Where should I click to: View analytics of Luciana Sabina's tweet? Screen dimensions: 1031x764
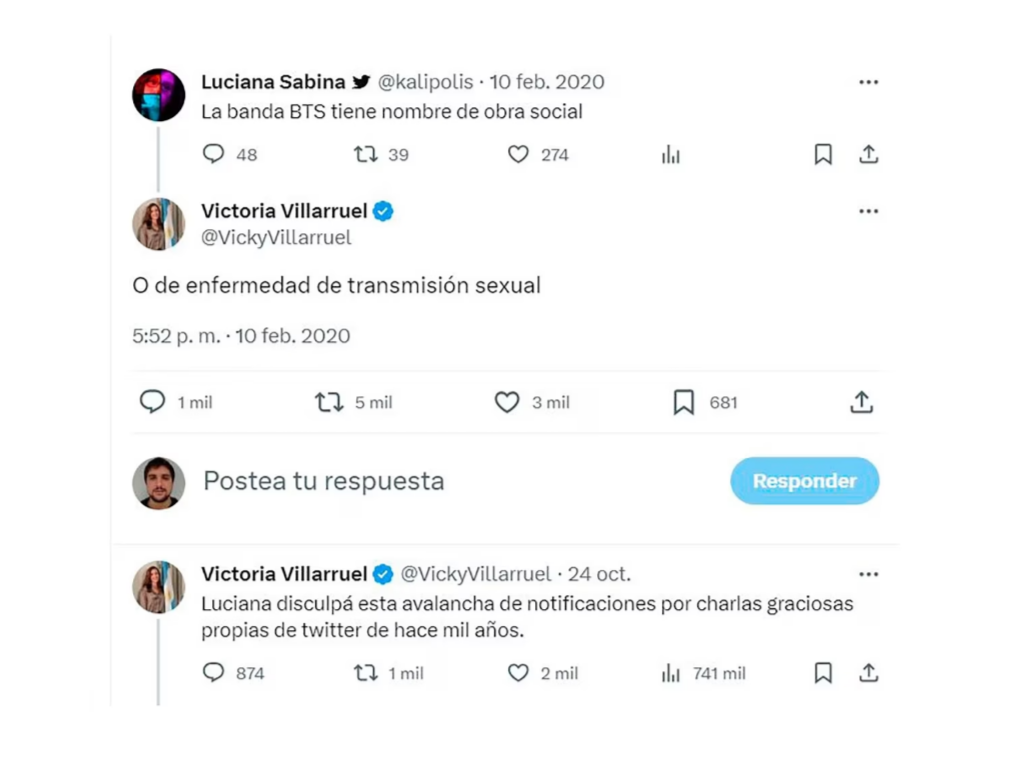671,154
